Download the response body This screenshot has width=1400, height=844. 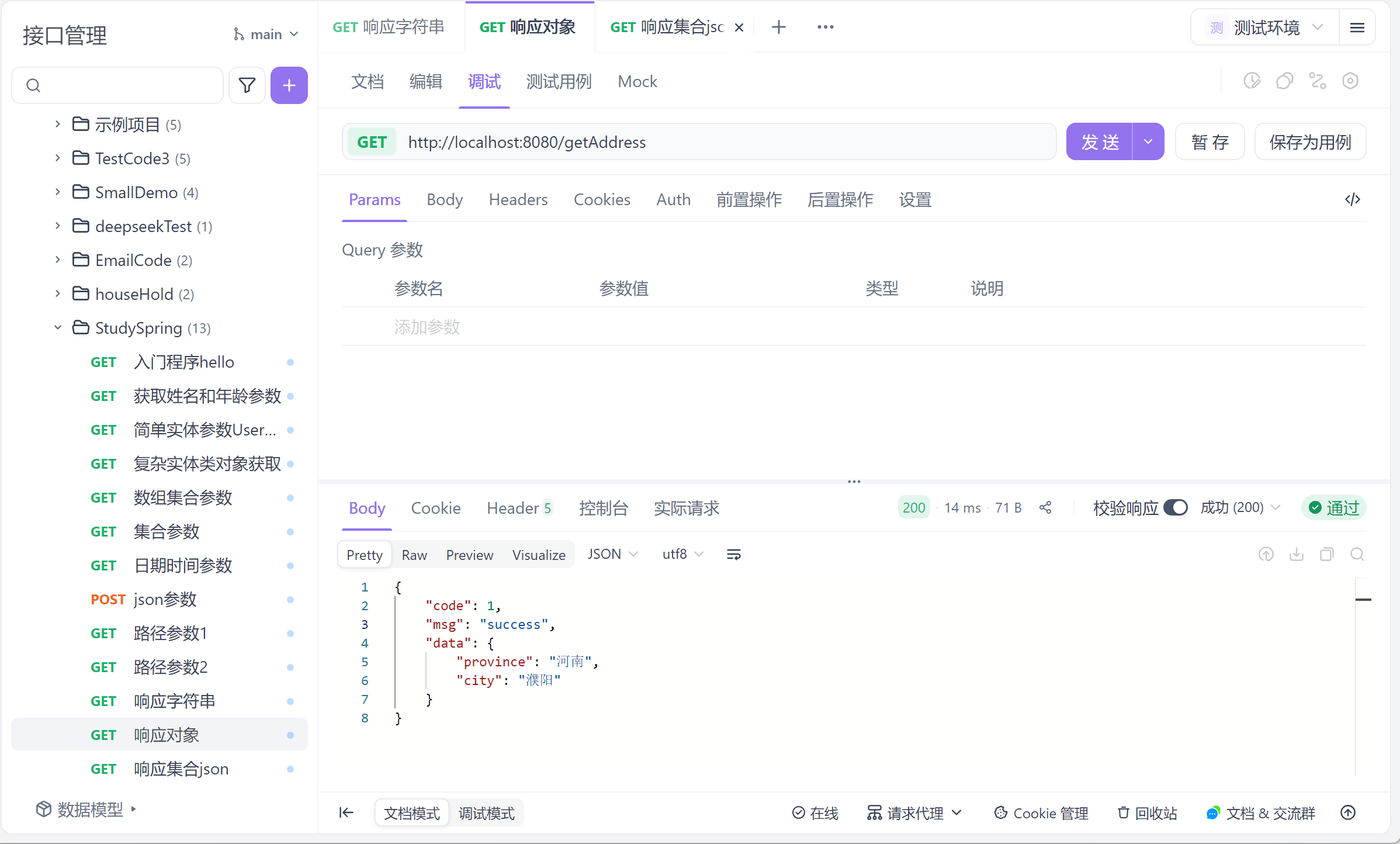click(x=1296, y=554)
